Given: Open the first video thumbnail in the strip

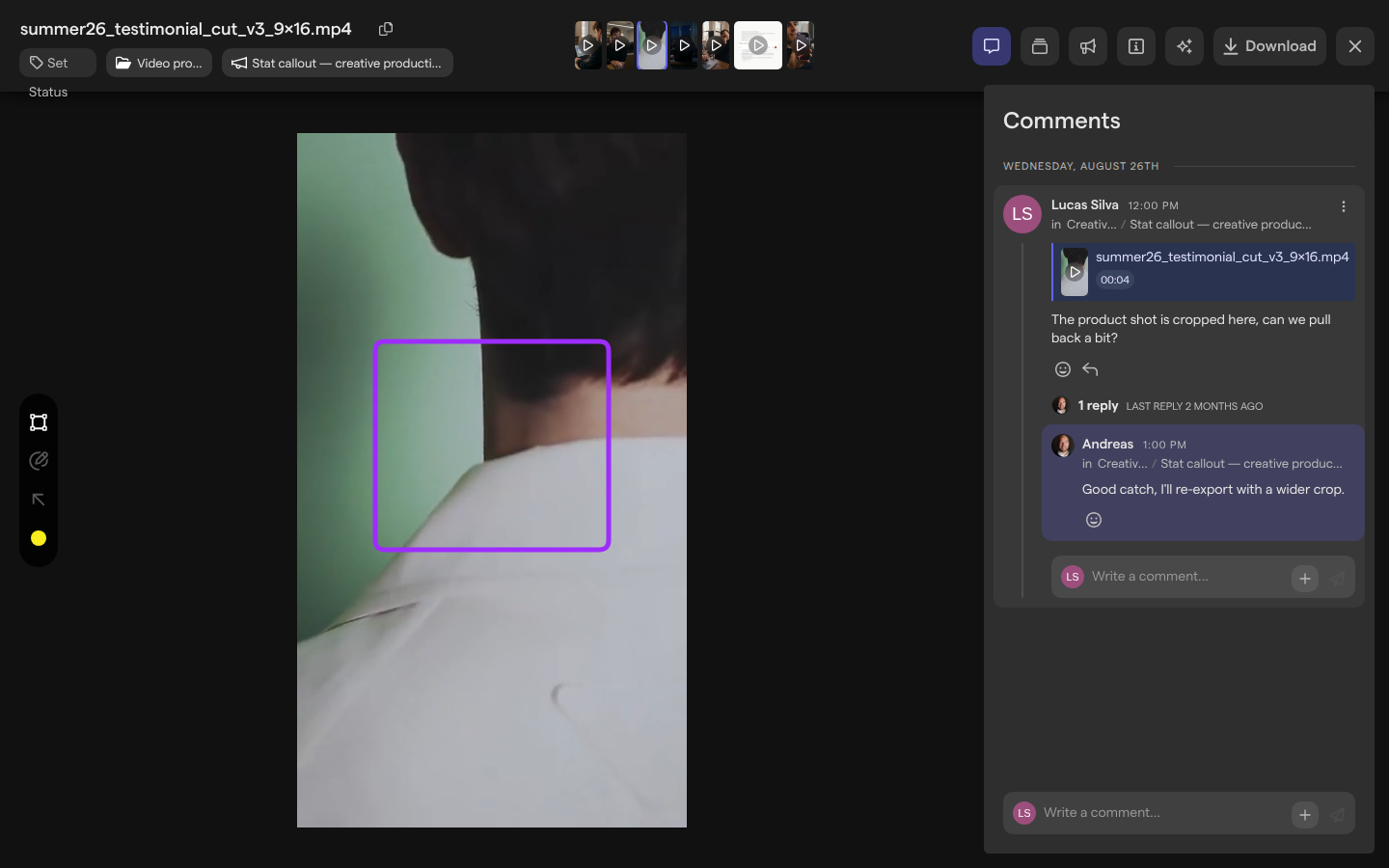Looking at the screenshot, I should coord(587,45).
